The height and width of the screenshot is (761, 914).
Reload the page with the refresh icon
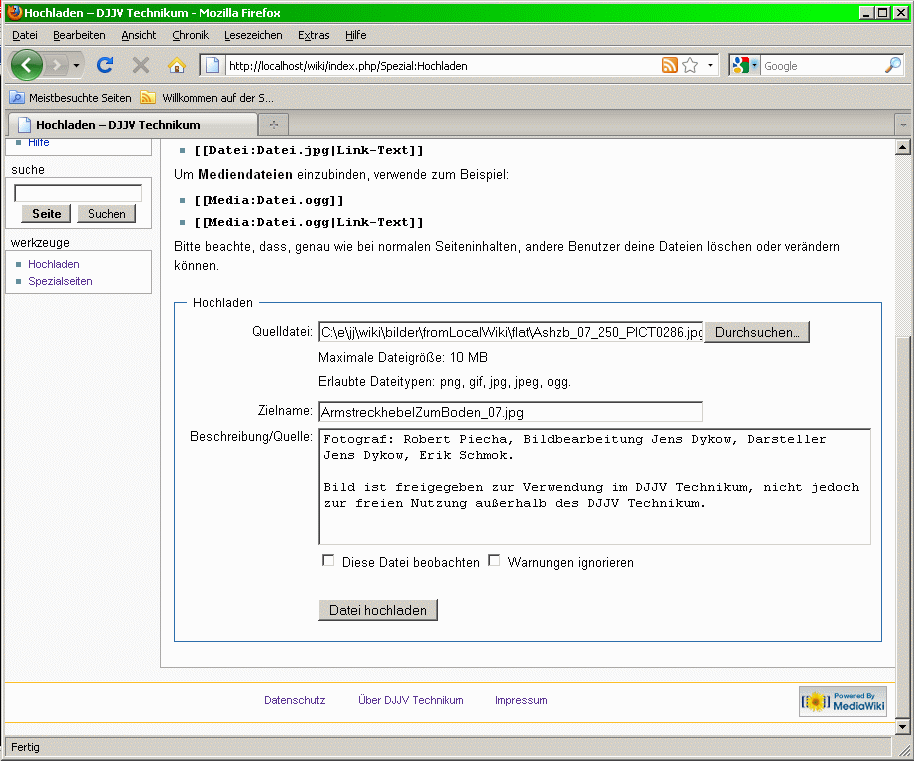click(x=105, y=65)
